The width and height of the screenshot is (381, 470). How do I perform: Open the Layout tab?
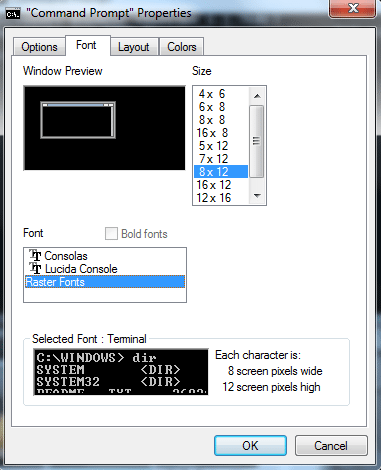[x=134, y=47]
